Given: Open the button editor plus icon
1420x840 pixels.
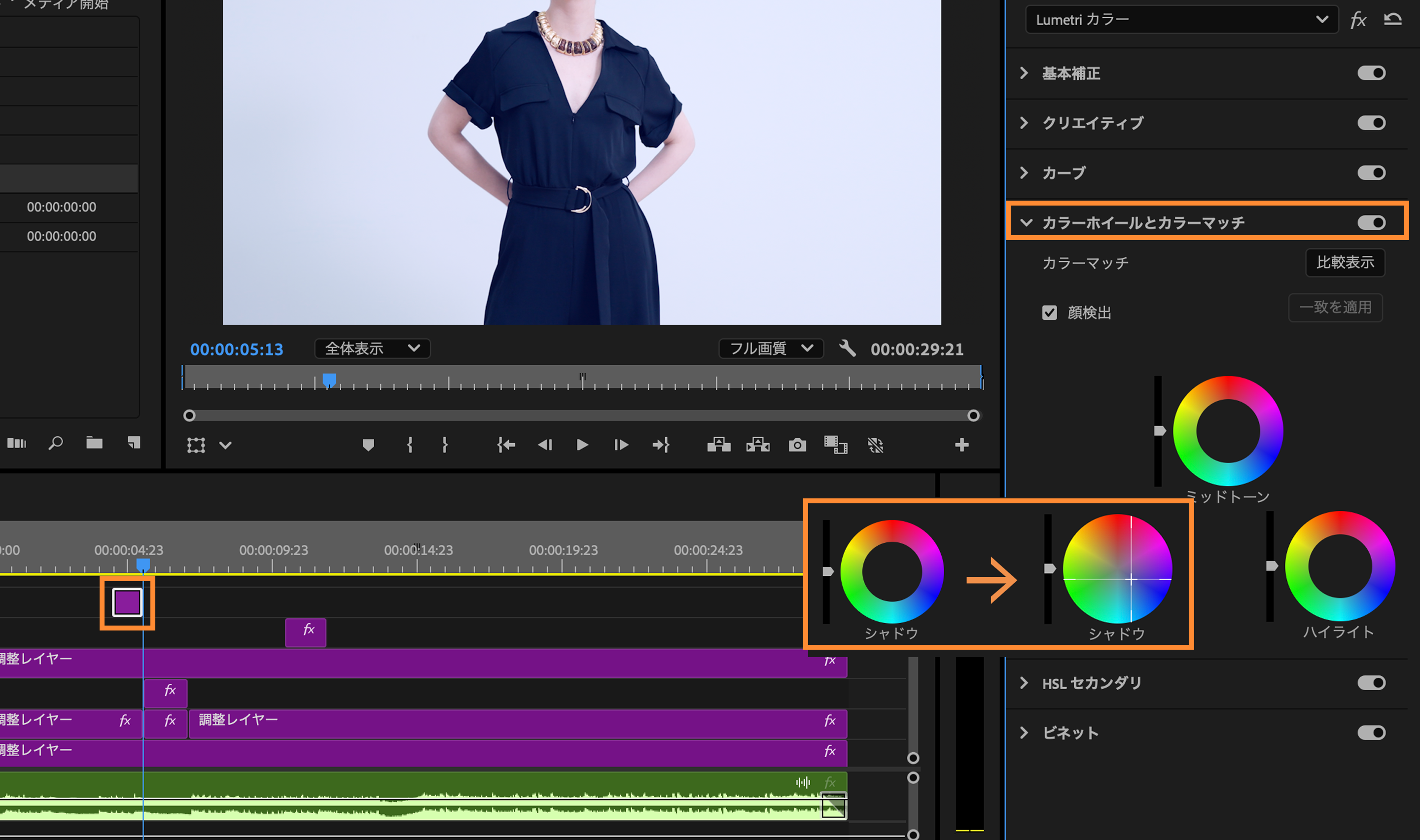Looking at the screenshot, I should coord(961,445).
